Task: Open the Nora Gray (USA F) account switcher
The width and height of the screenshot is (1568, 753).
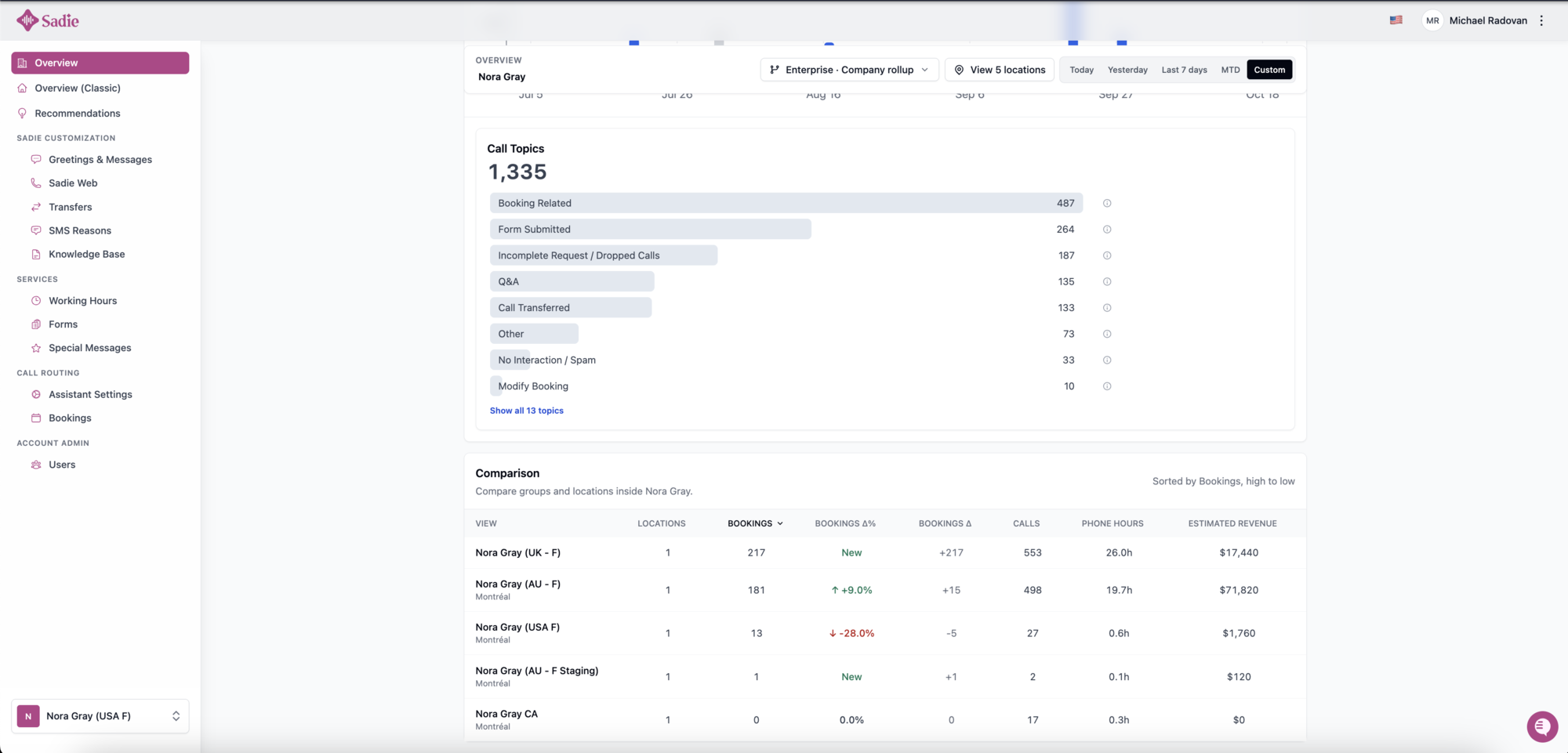Action: tap(100, 716)
